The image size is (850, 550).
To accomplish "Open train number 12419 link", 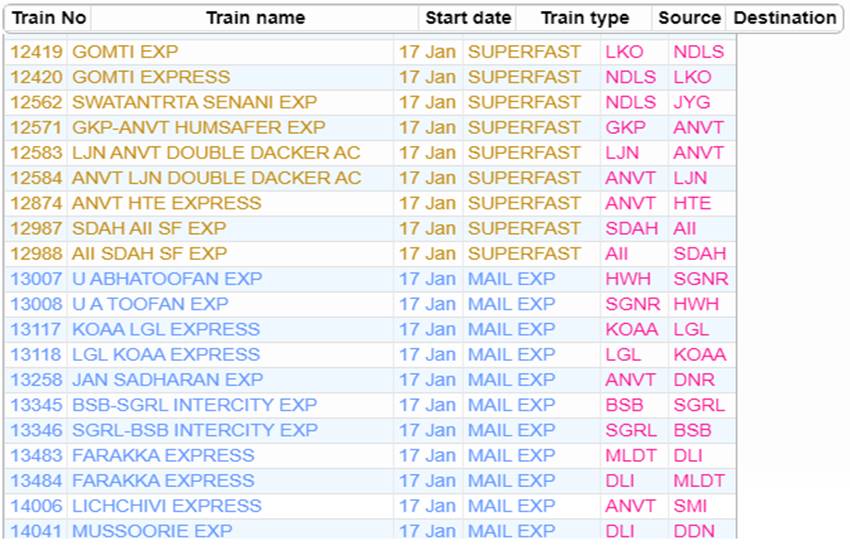I will click(36, 51).
